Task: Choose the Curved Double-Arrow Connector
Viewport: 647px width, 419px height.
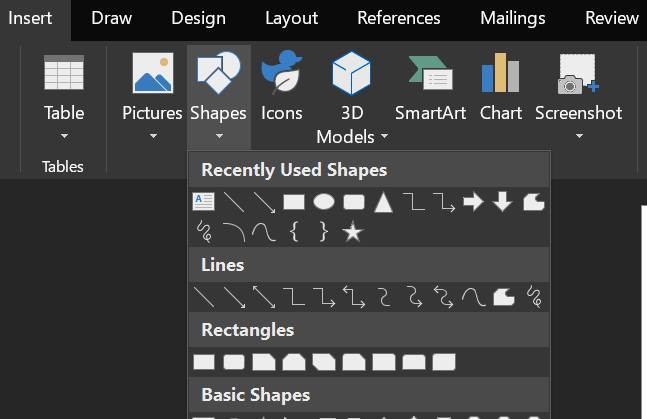Action: pyautogui.click(x=444, y=297)
